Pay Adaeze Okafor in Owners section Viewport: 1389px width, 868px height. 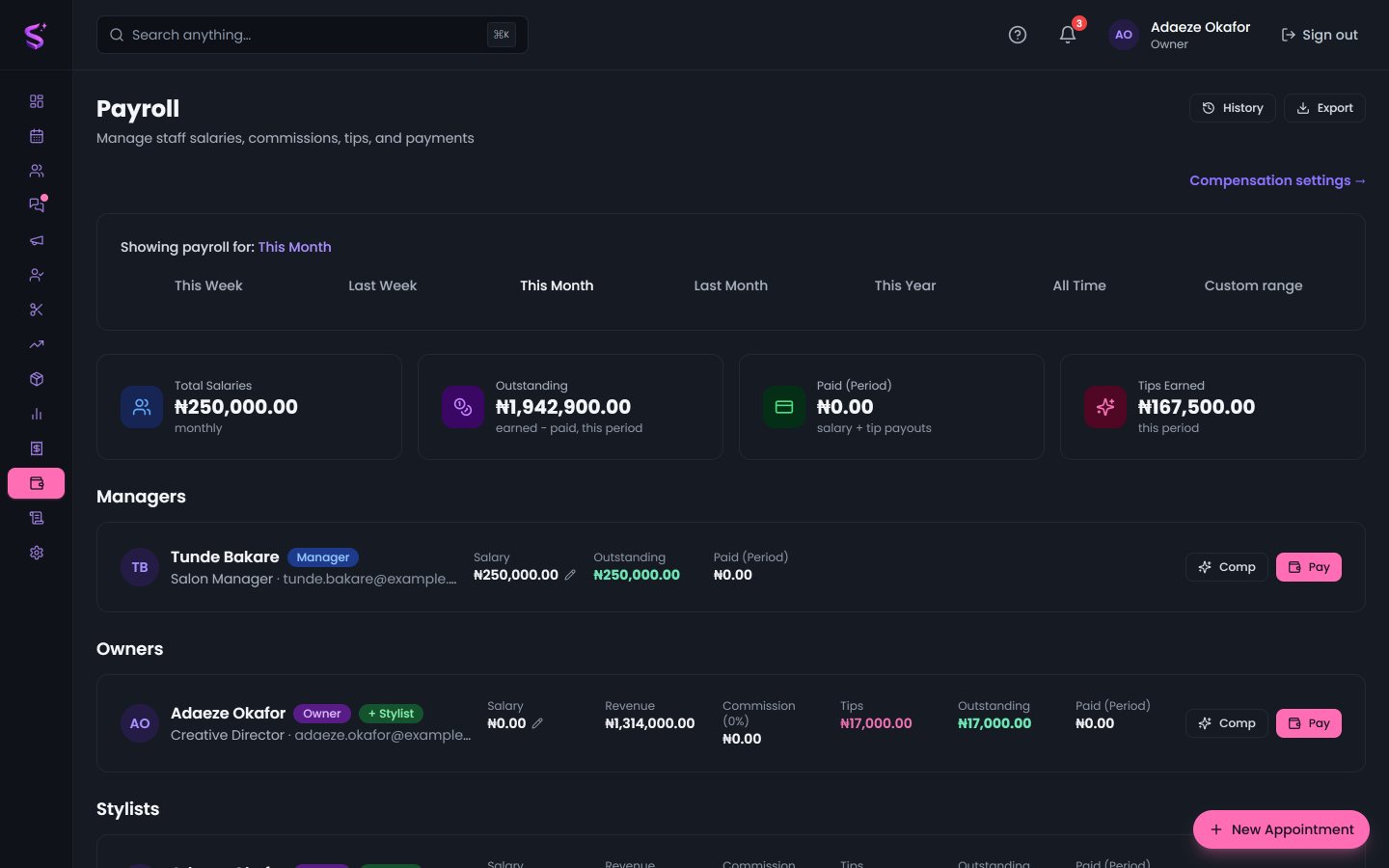[x=1309, y=723]
